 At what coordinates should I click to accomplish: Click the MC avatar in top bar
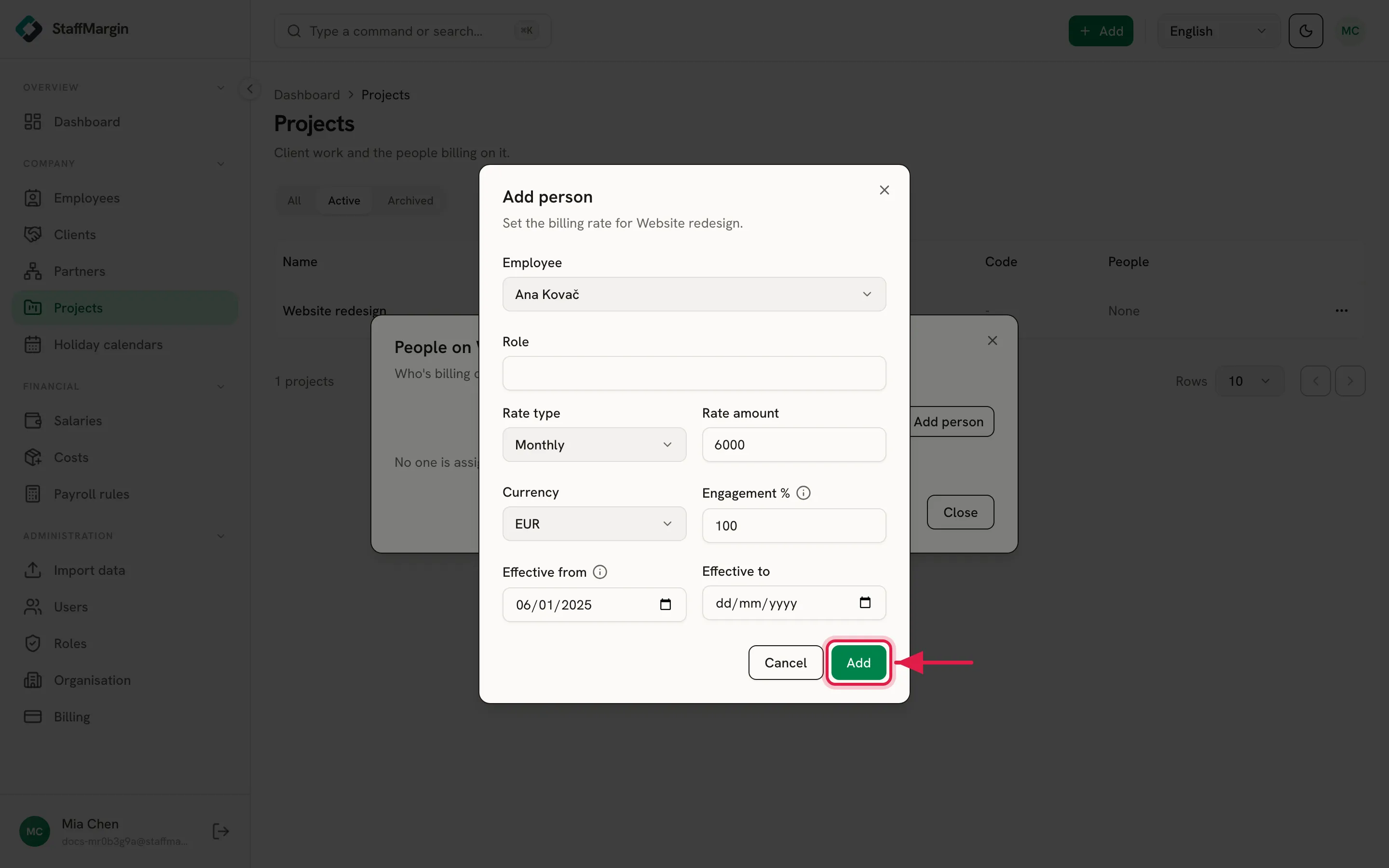click(x=1350, y=31)
